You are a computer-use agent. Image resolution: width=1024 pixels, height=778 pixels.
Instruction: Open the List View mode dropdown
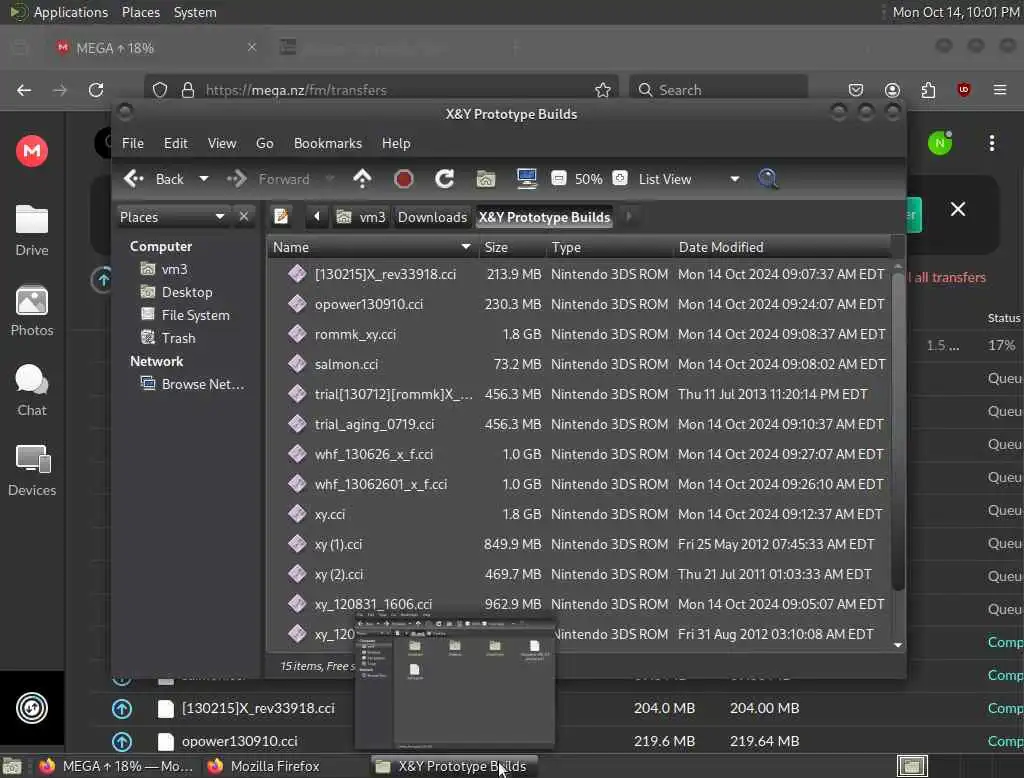[689, 178]
